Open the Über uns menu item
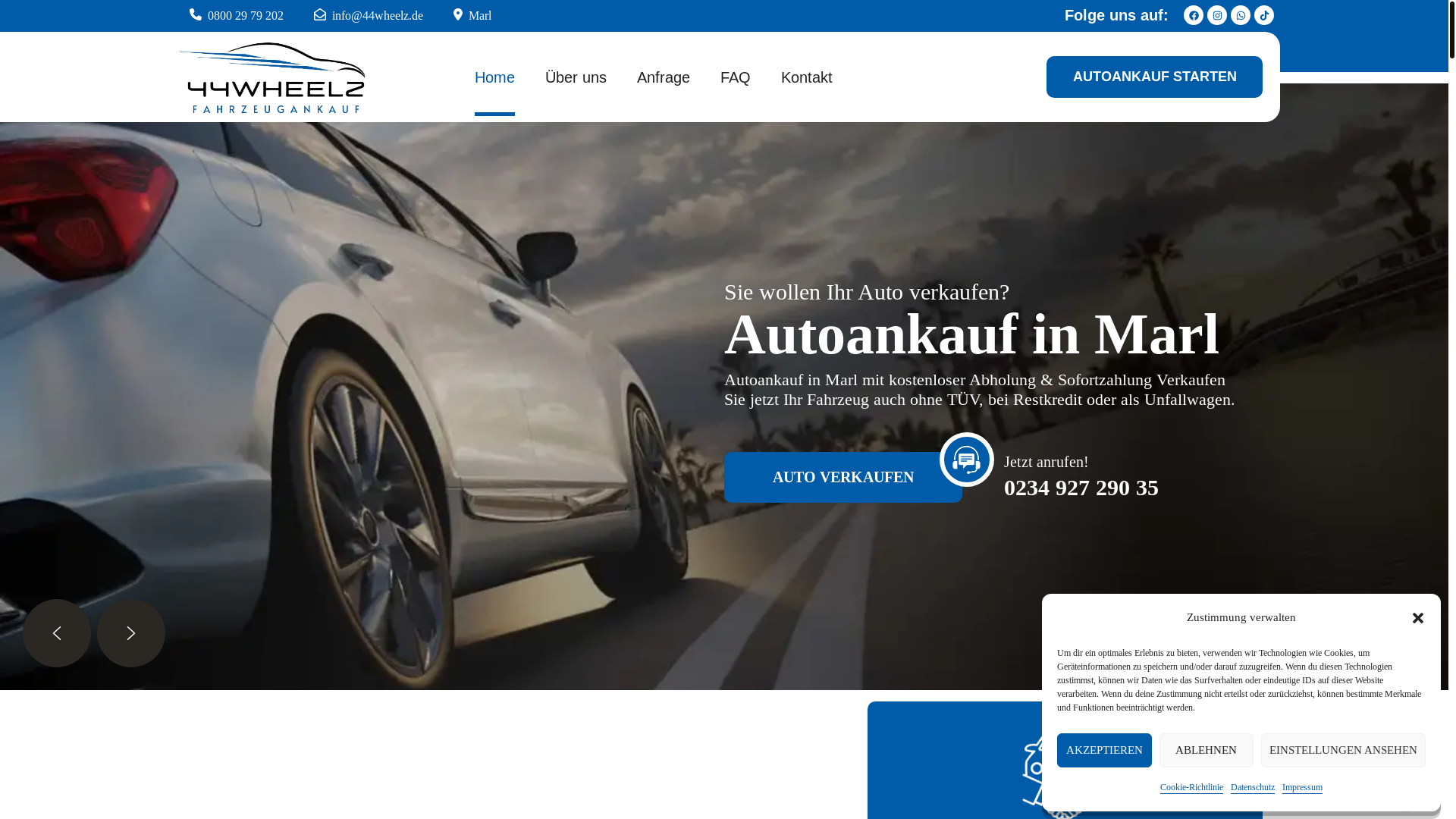The width and height of the screenshot is (1456, 819). pyautogui.click(x=576, y=77)
